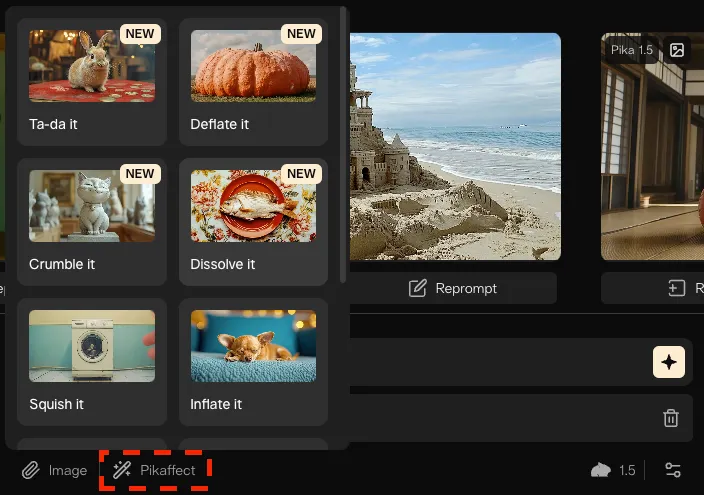Click the paperclip attachment icon
This screenshot has height=495, width=704.
point(31,470)
